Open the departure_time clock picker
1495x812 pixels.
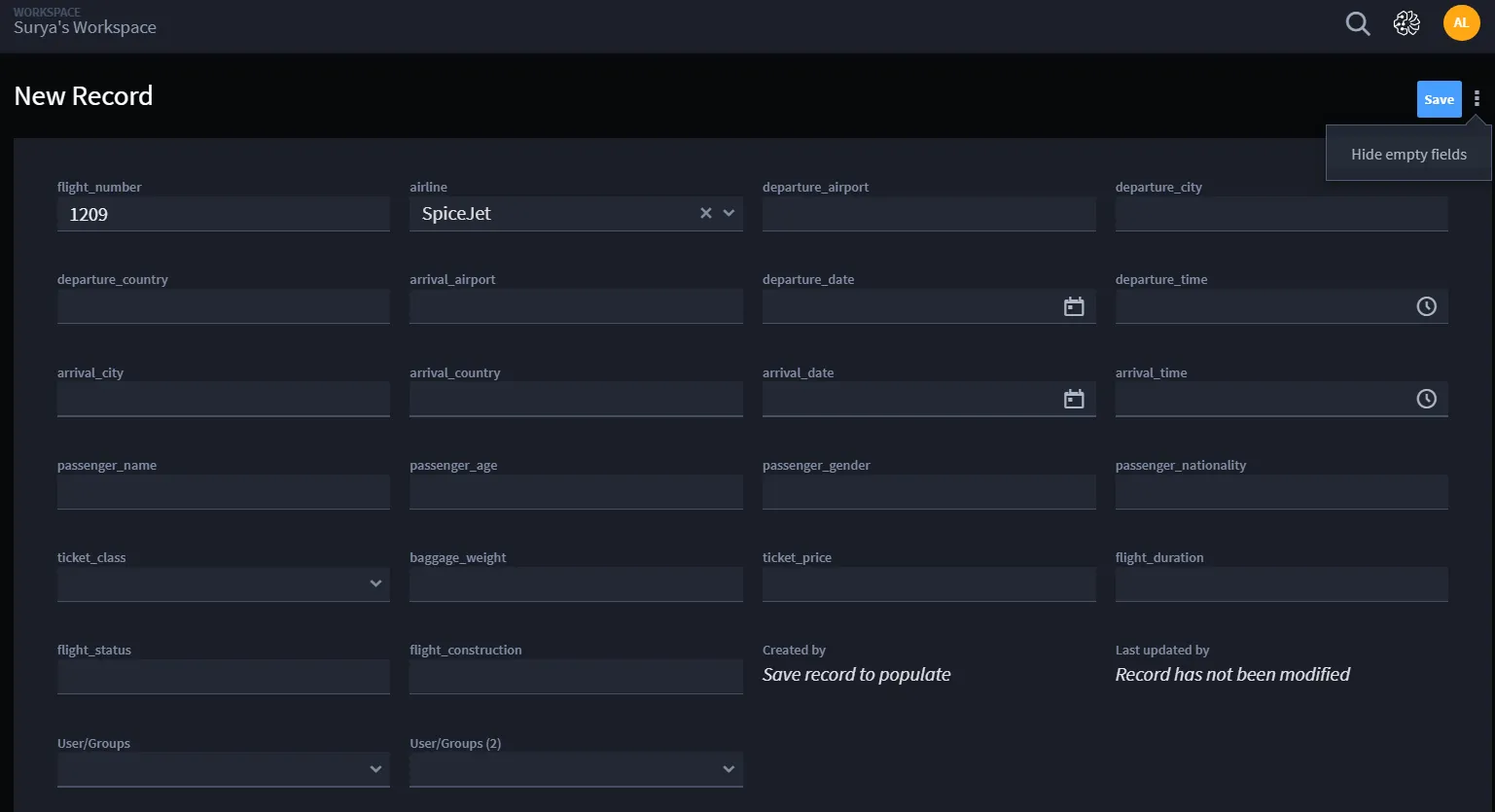[x=1427, y=306]
